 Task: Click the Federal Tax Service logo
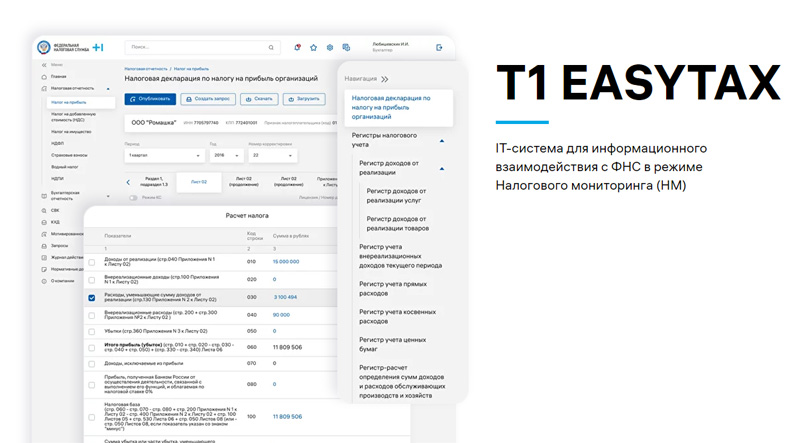(x=44, y=47)
